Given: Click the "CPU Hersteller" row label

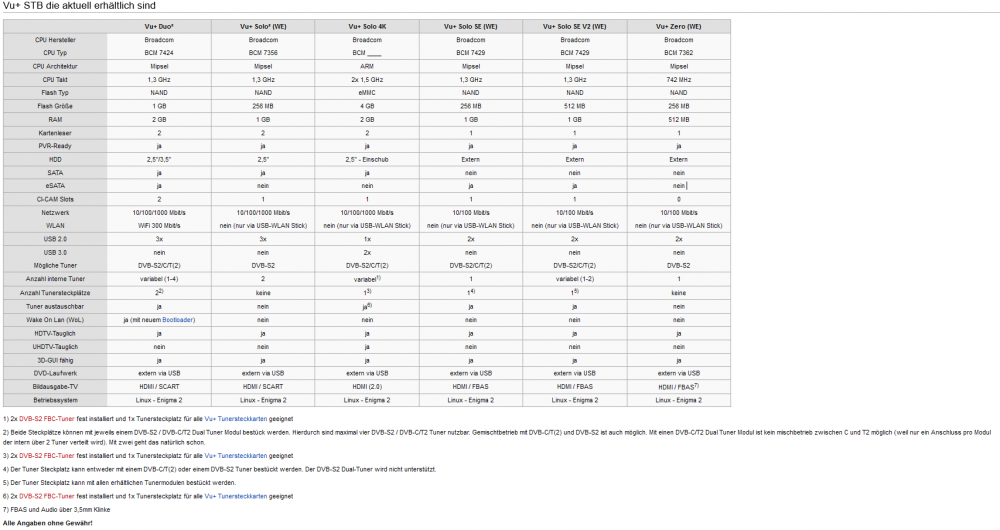Looking at the screenshot, I should pyautogui.click(x=54, y=39).
